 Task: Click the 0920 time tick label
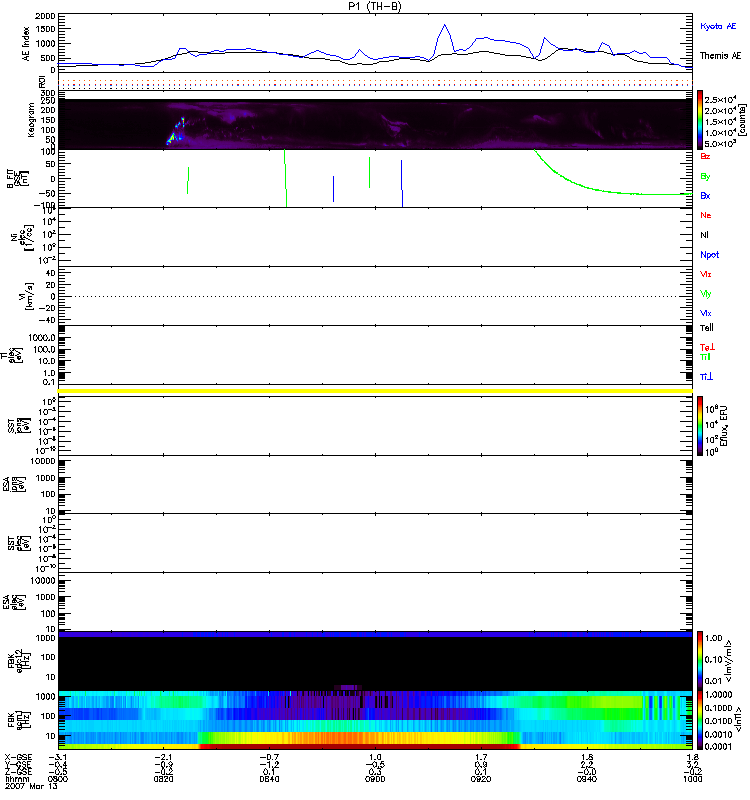click(481, 779)
